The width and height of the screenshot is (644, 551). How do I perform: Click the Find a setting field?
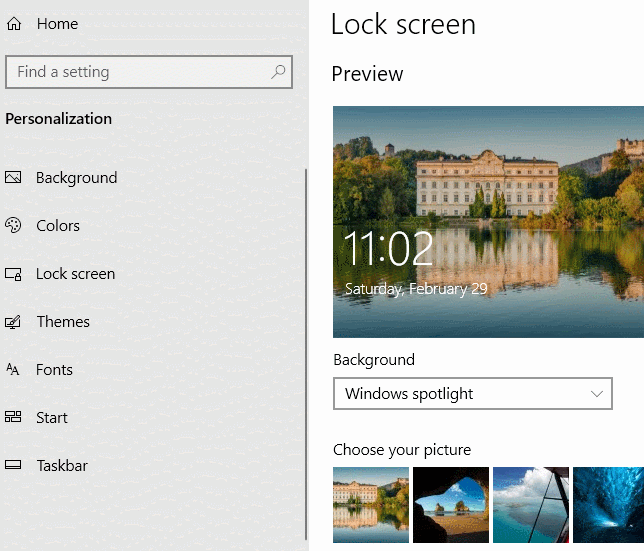149,72
